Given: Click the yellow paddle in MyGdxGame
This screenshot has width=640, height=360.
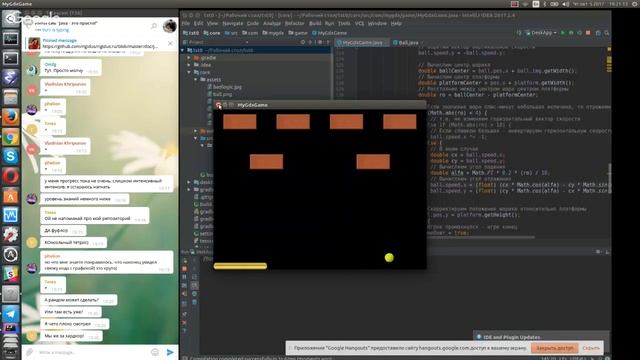Looking at the screenshot, I should tap(240, 266).
